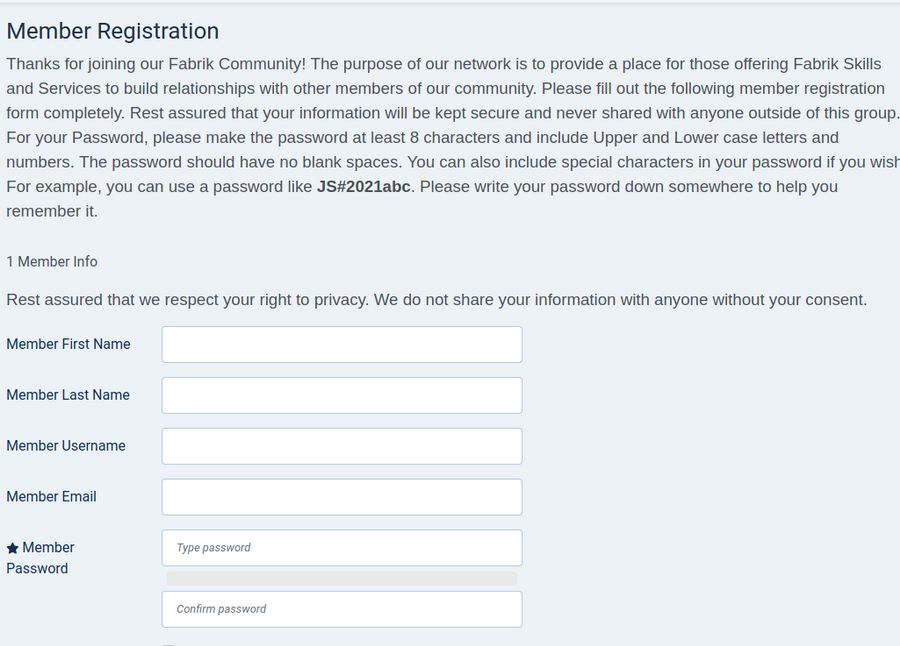This screenshot has height=646, width=900.
Task: Focus the Type password field
Action: [341, 548]
